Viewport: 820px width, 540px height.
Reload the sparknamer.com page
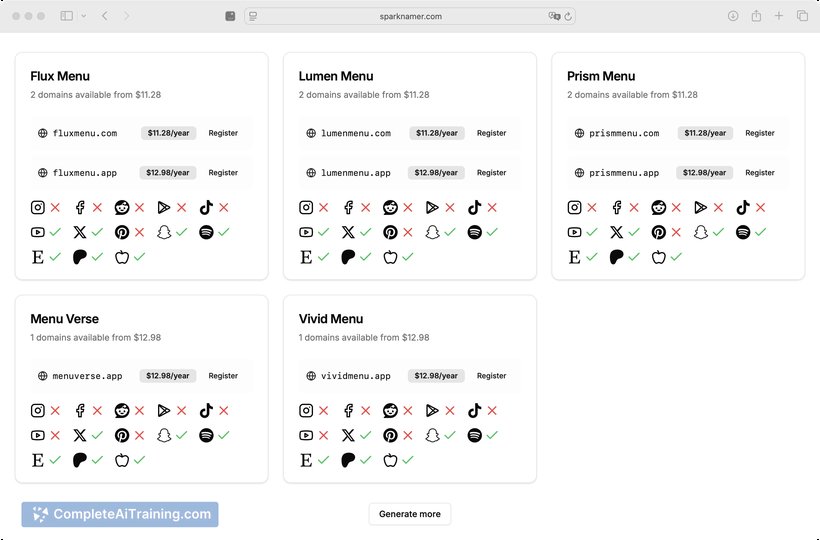coord(568,16)
